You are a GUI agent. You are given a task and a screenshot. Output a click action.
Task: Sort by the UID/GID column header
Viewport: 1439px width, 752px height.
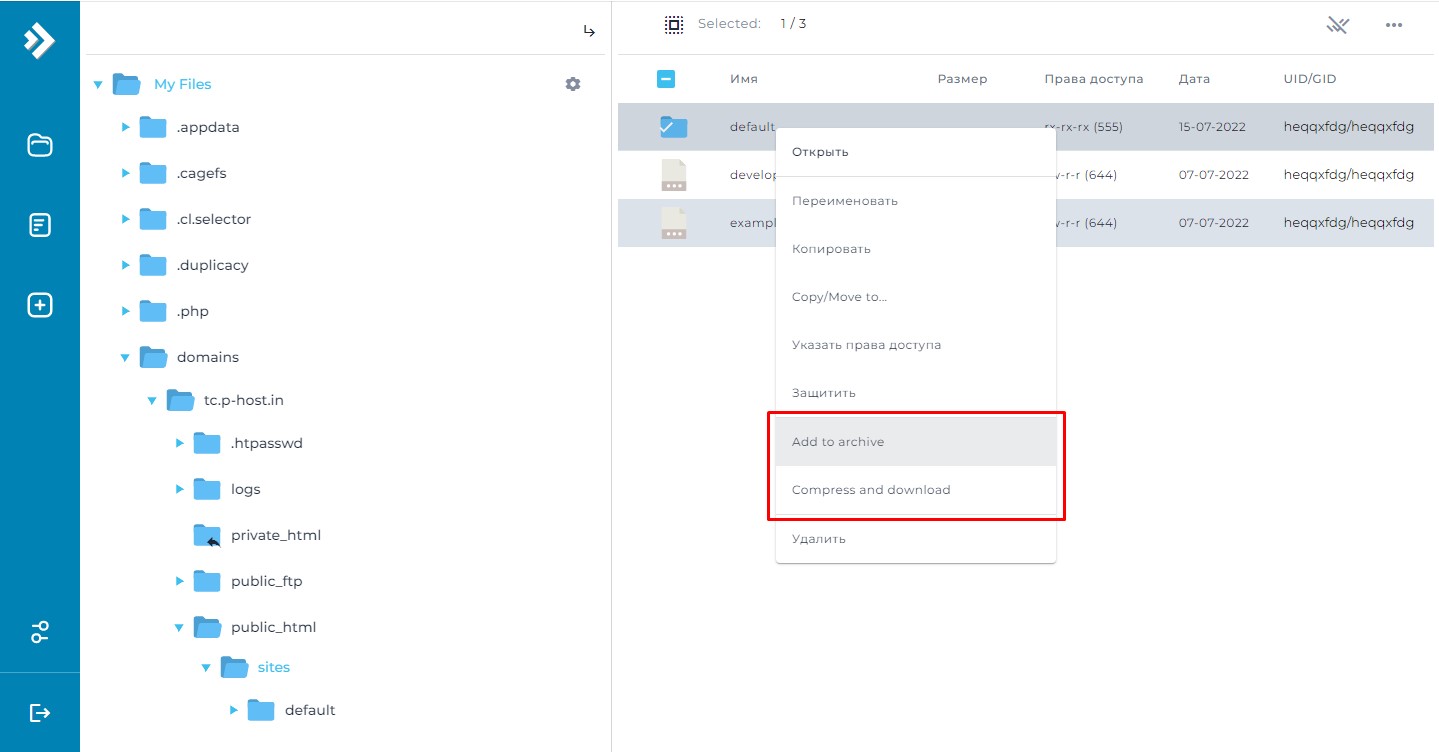coord(1310,79)
